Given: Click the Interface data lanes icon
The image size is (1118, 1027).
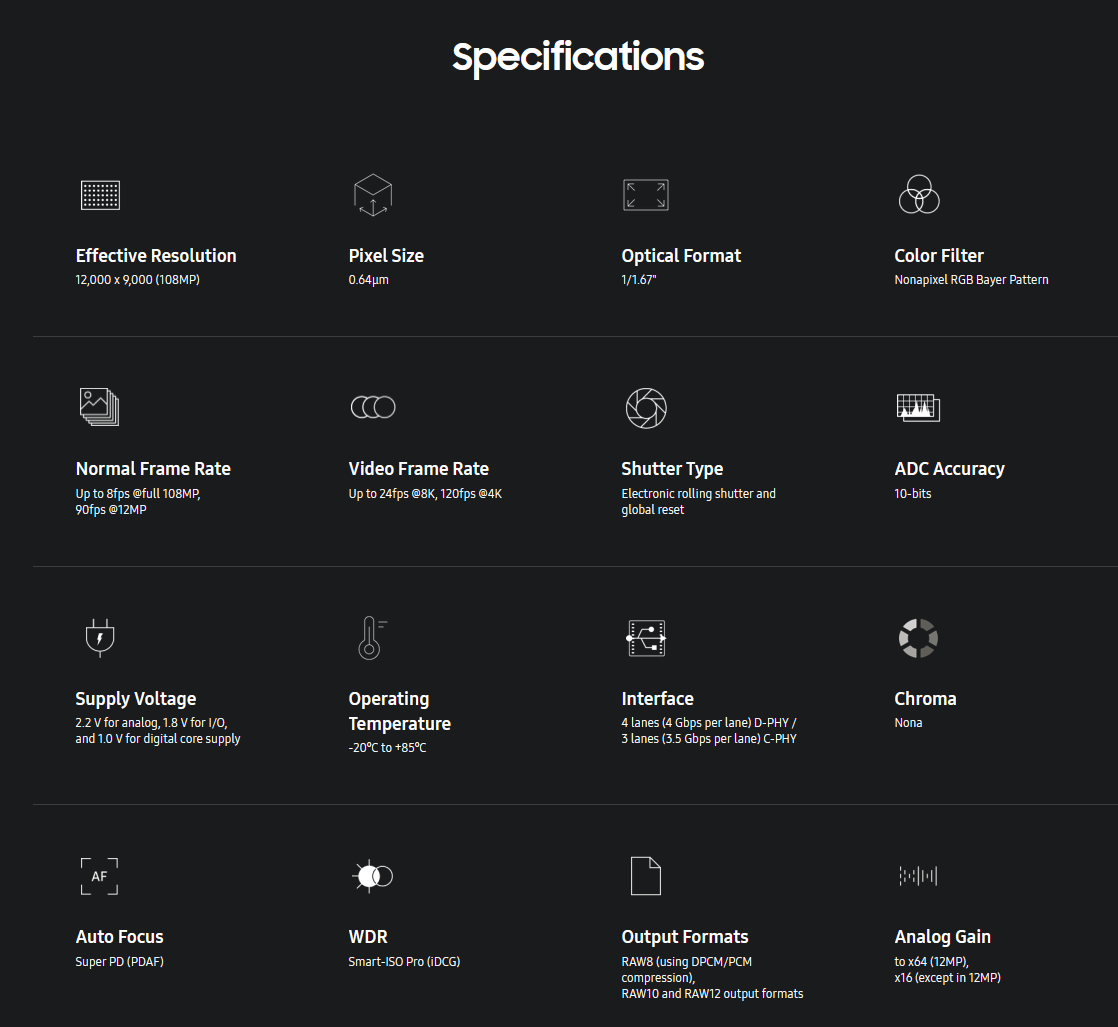Looking at the screenshot, I should tap(646, 638).
